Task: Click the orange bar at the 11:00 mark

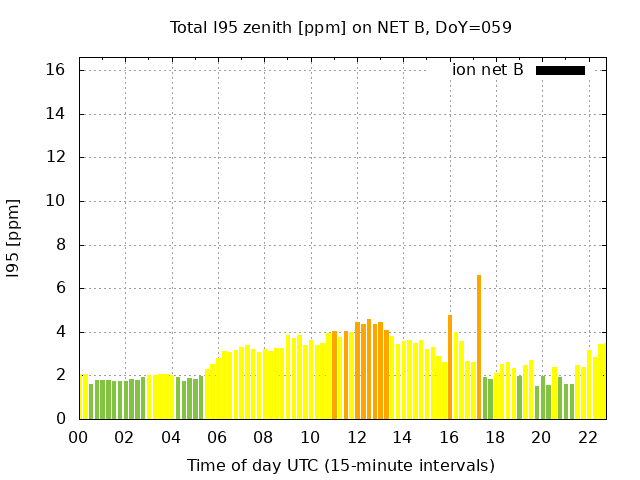Action: pyautogui.click(x=334, y=375)
